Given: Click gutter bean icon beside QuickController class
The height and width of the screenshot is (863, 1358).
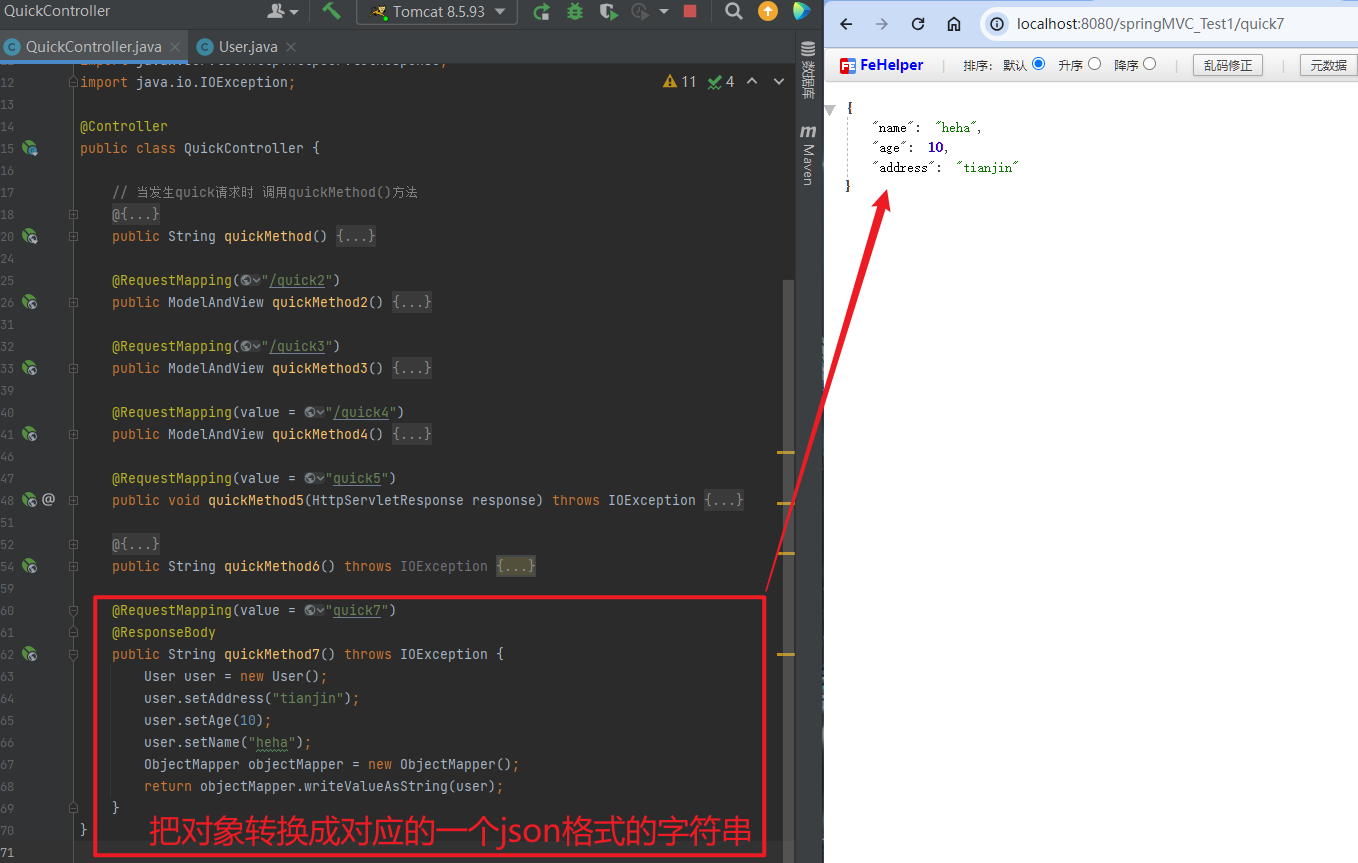Looking at the screenshot, I should (30, 148).
